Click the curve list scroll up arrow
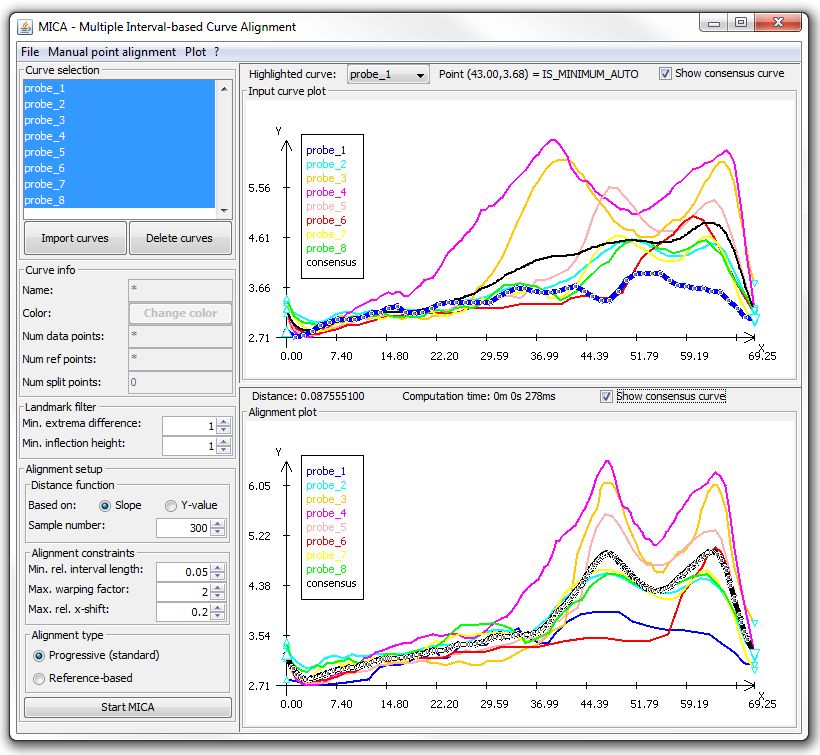Image resolution: width=820 pixels, height=755 pixels. pyautogui.click(x=224, y=89)
